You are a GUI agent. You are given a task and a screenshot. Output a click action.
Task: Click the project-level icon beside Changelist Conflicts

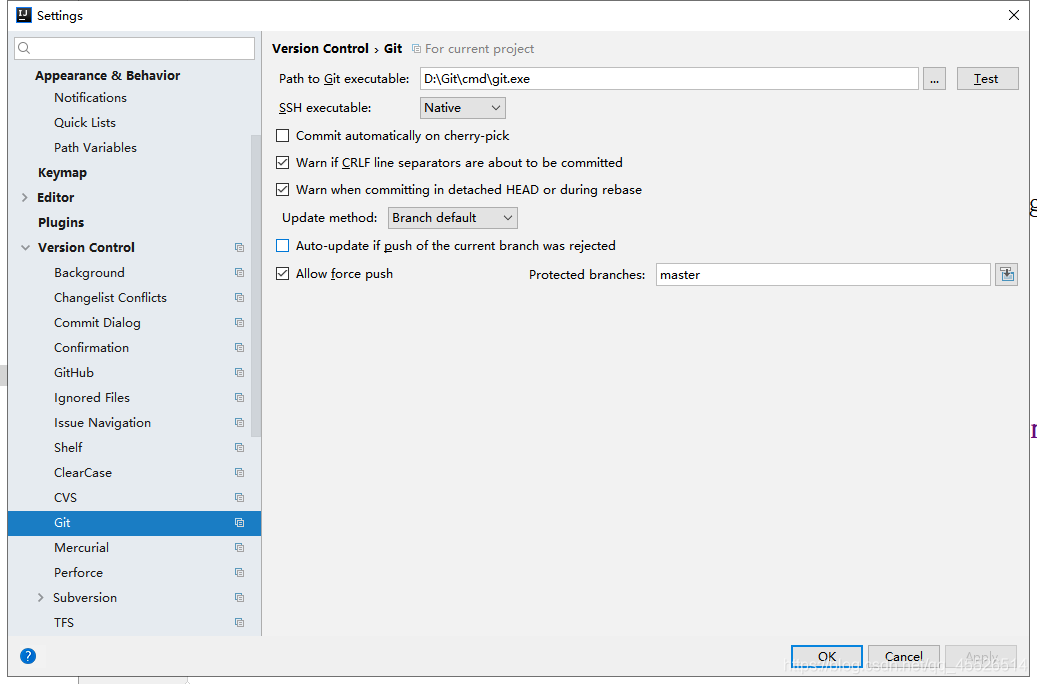(x=239, y=298)
